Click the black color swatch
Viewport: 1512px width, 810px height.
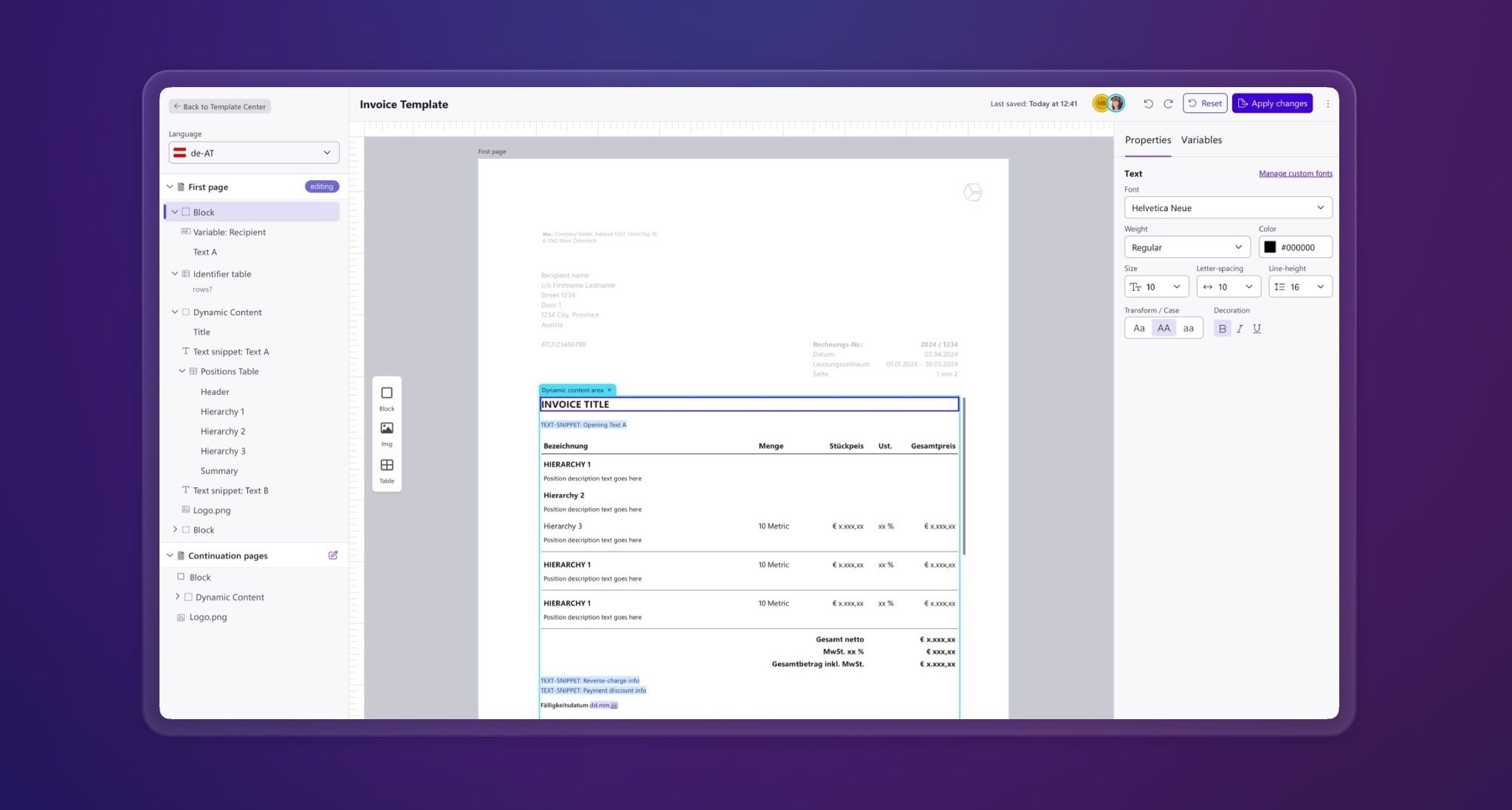[1270, 247]
